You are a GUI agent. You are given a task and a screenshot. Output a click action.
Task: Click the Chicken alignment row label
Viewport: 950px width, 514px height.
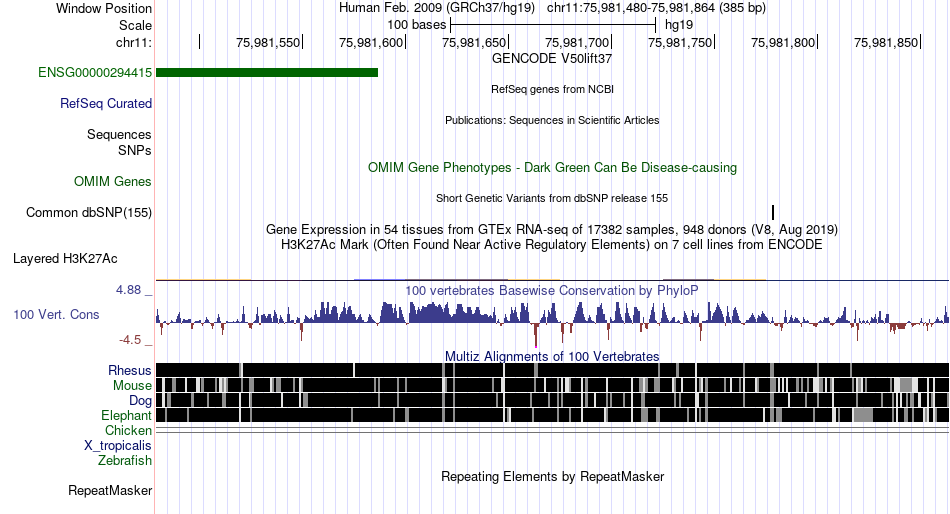(128, 430)
